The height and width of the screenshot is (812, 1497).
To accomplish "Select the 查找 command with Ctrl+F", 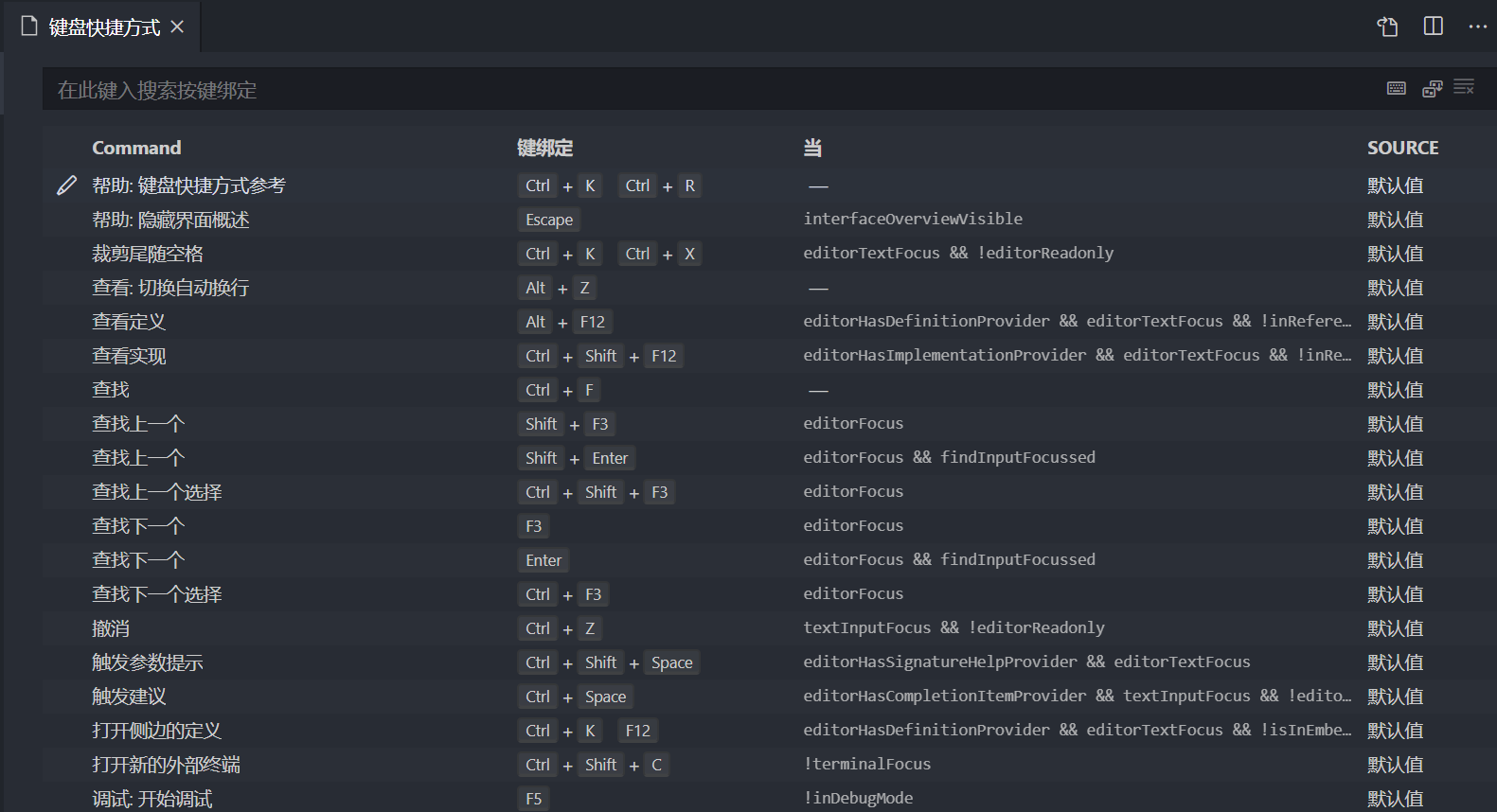I will pos(111,390).
